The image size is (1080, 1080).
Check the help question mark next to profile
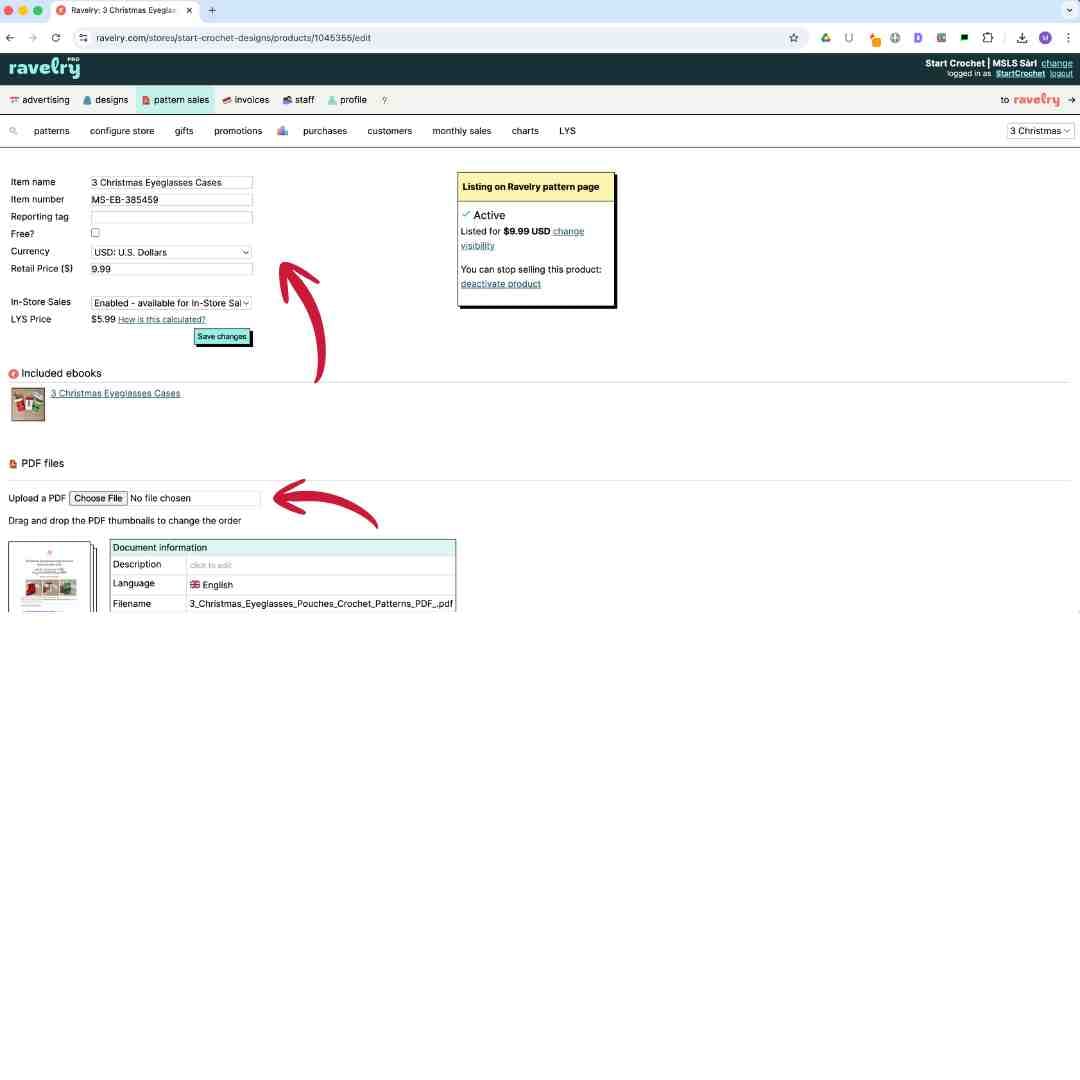(x=384, y=100)
